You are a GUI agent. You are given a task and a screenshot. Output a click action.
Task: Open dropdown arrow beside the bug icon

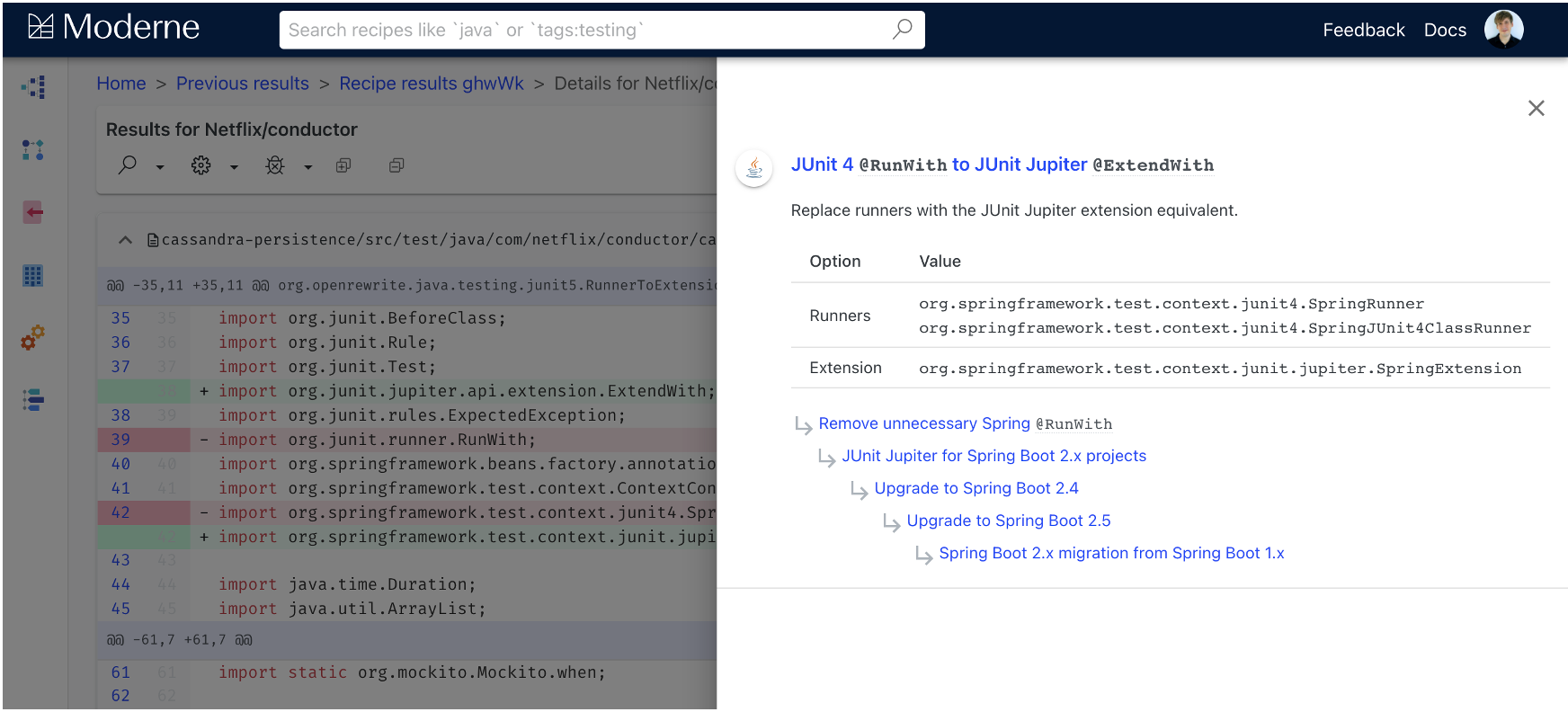(x=307, y=167)
